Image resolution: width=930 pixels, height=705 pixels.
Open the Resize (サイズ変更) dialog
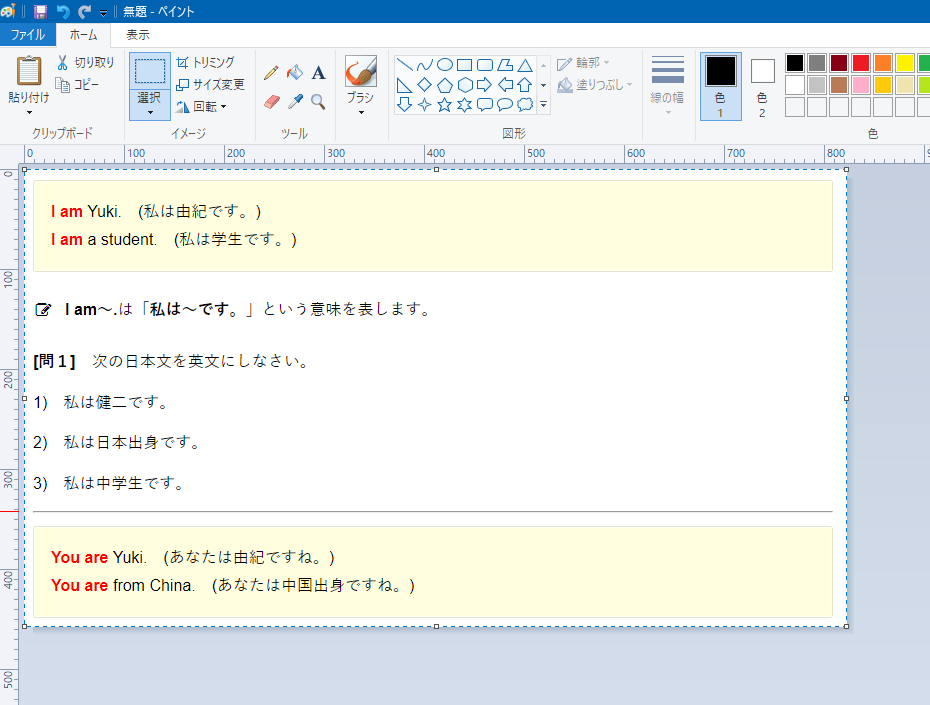click(210, 84)
